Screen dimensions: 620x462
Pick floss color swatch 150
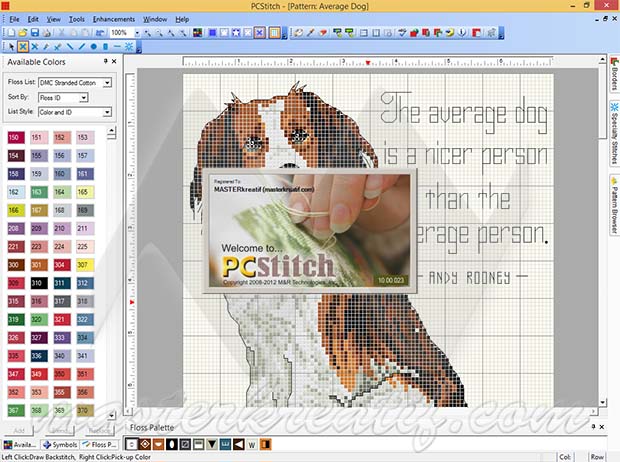tap(16, 137)
